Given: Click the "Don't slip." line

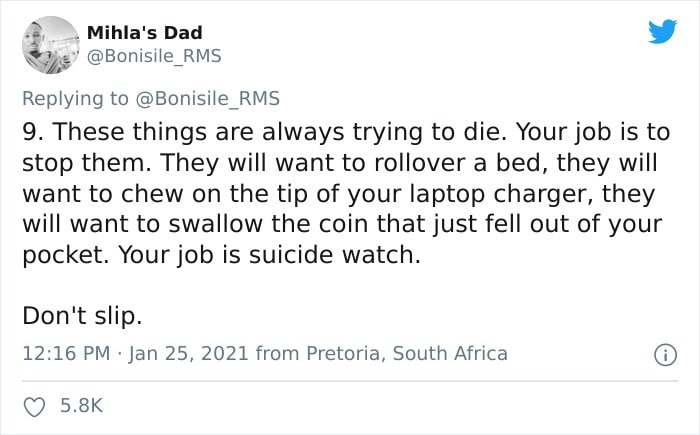Looking at the screenshot, I should (x=82, y=316).
